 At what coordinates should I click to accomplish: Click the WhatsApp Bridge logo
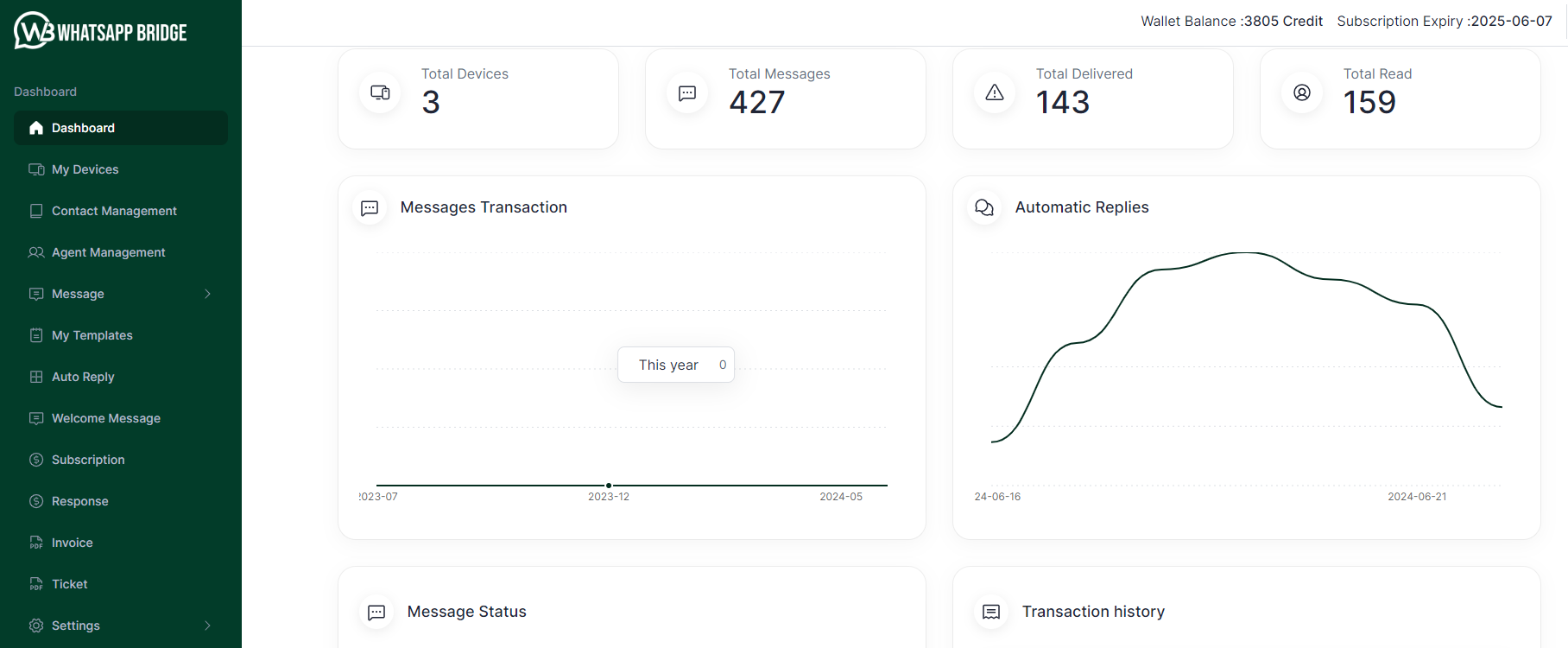(100, 31)
